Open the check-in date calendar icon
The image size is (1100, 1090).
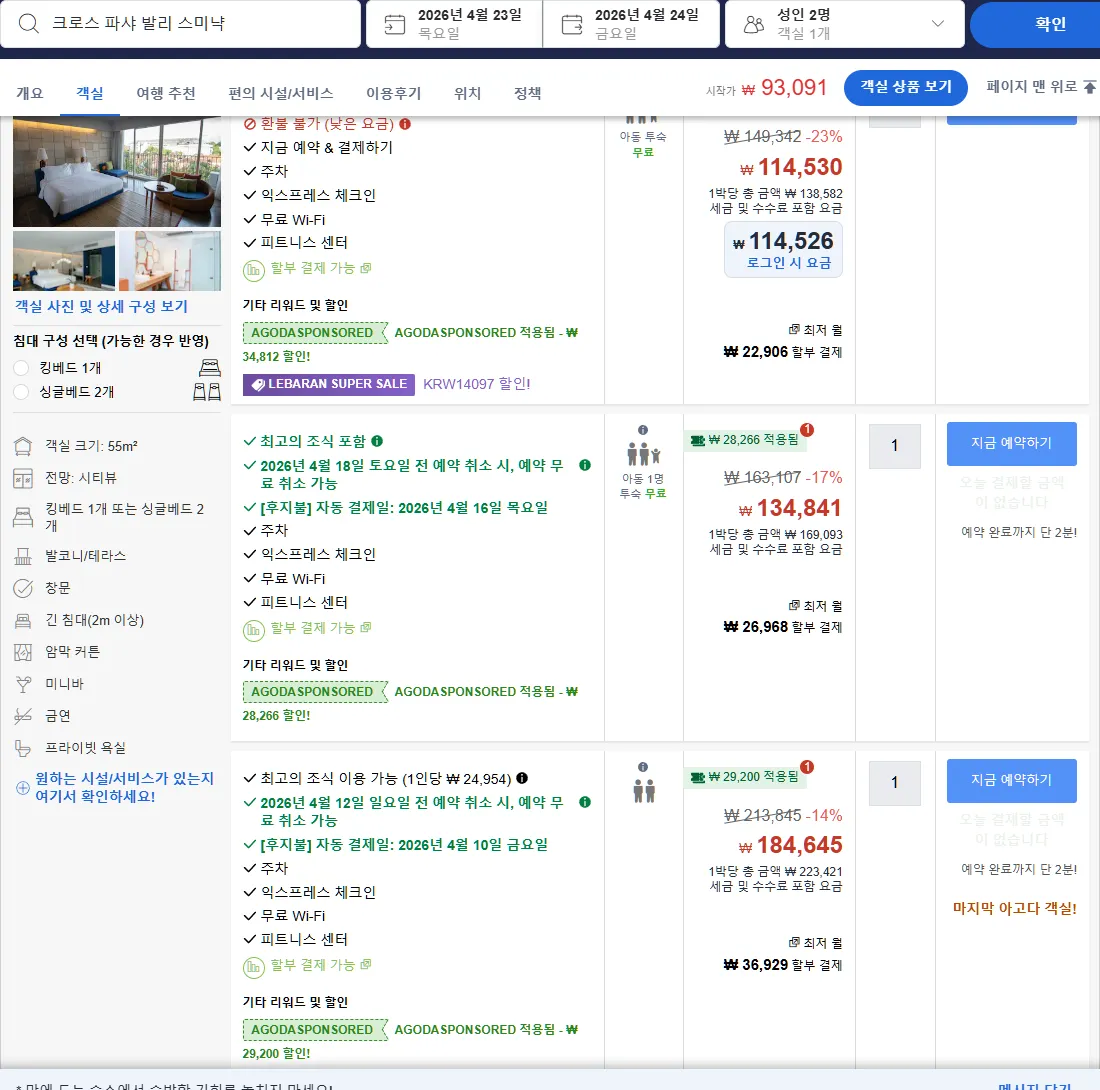pos(395,25)
